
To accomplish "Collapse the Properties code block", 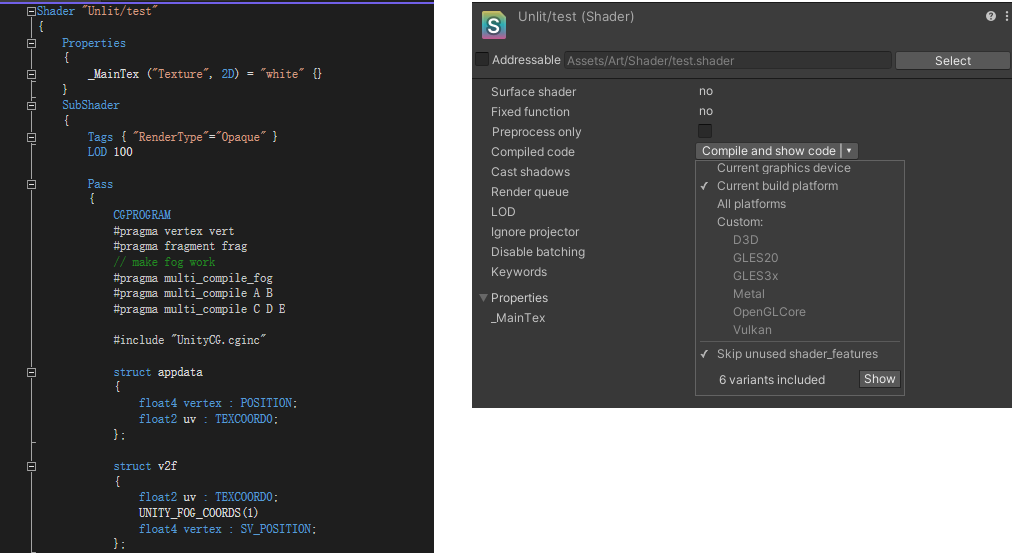I will click(31, 43).
